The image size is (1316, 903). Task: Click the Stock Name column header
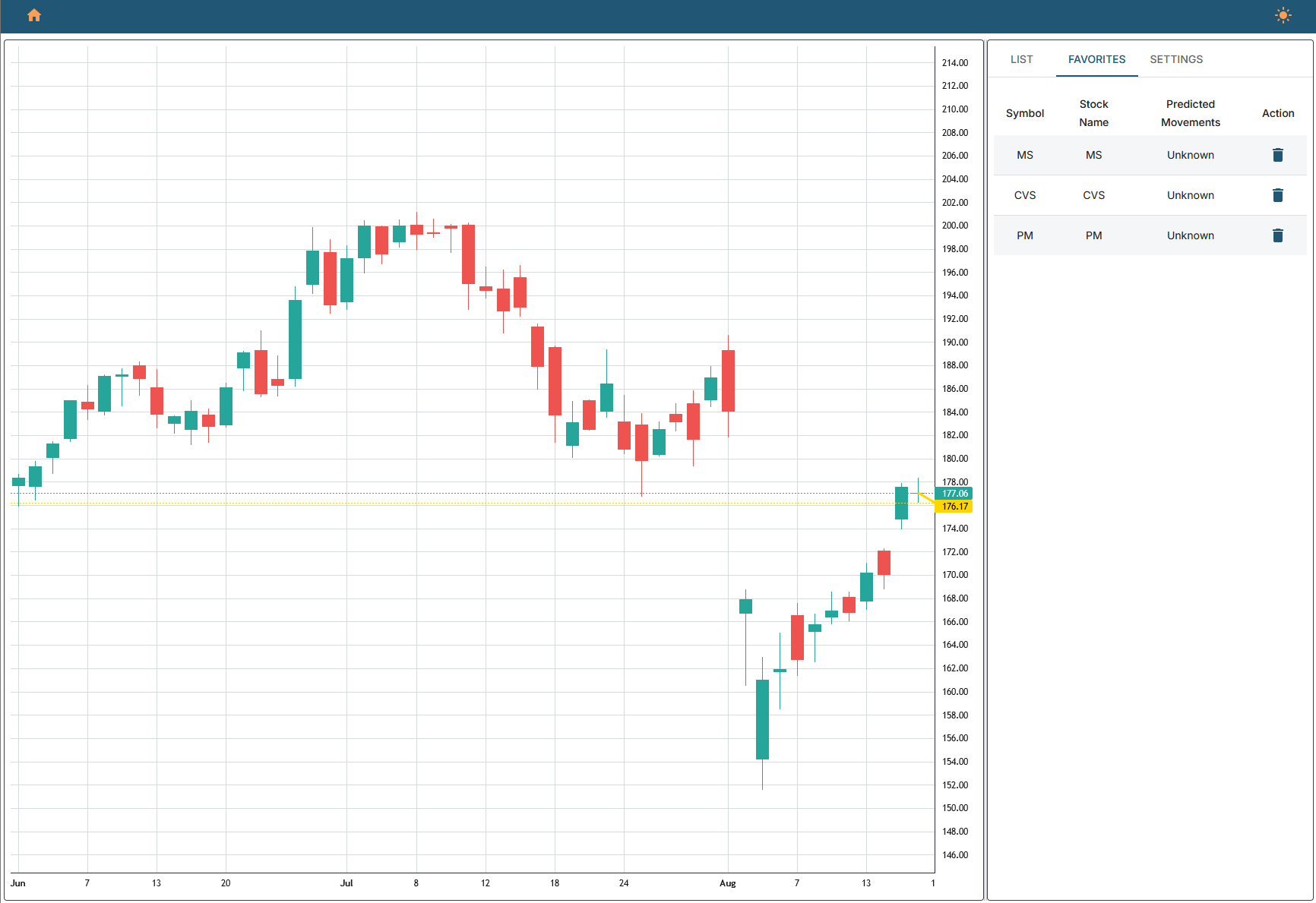click(1093, 113)
